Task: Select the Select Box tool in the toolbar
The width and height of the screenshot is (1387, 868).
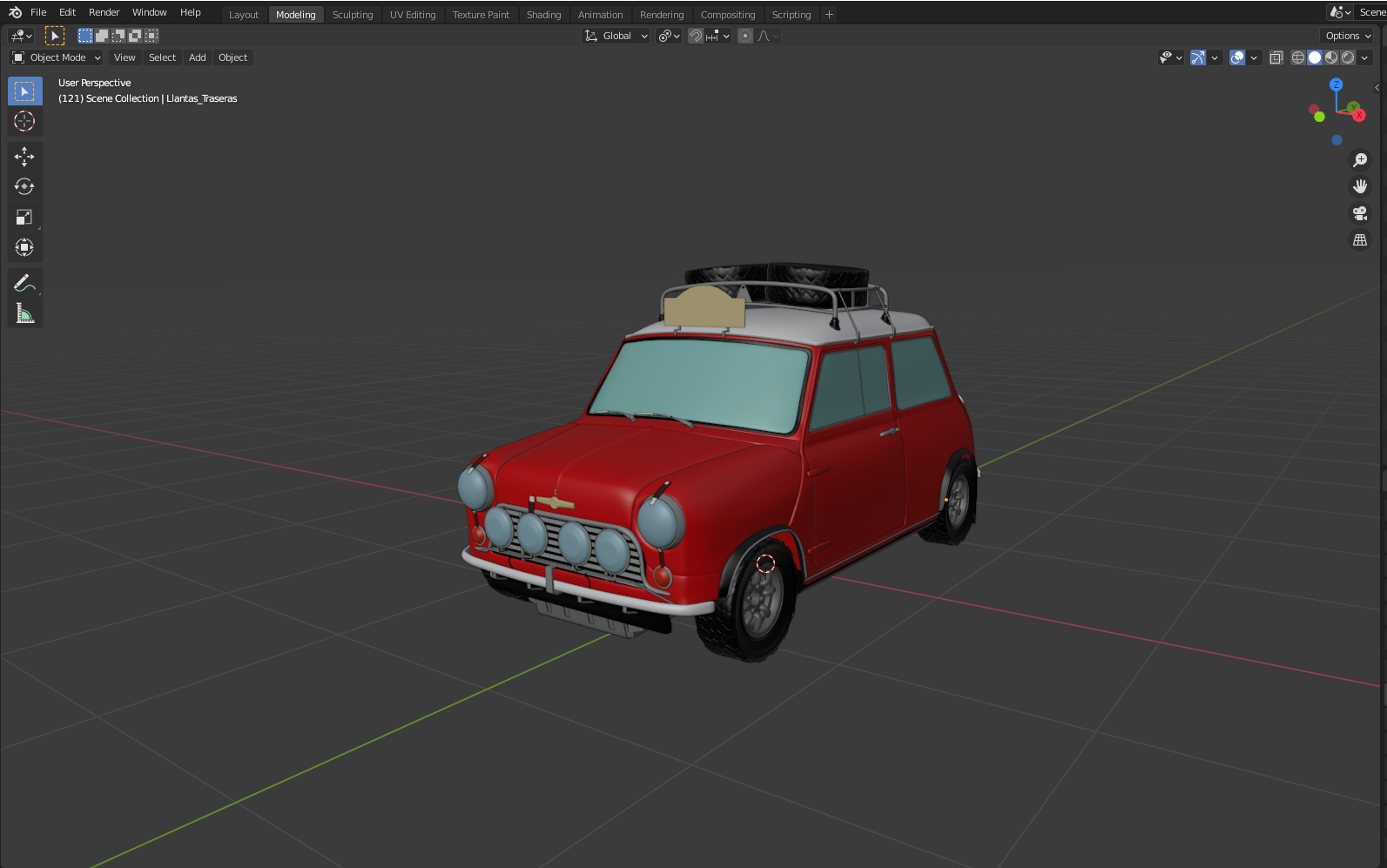Action: [24, 91]
